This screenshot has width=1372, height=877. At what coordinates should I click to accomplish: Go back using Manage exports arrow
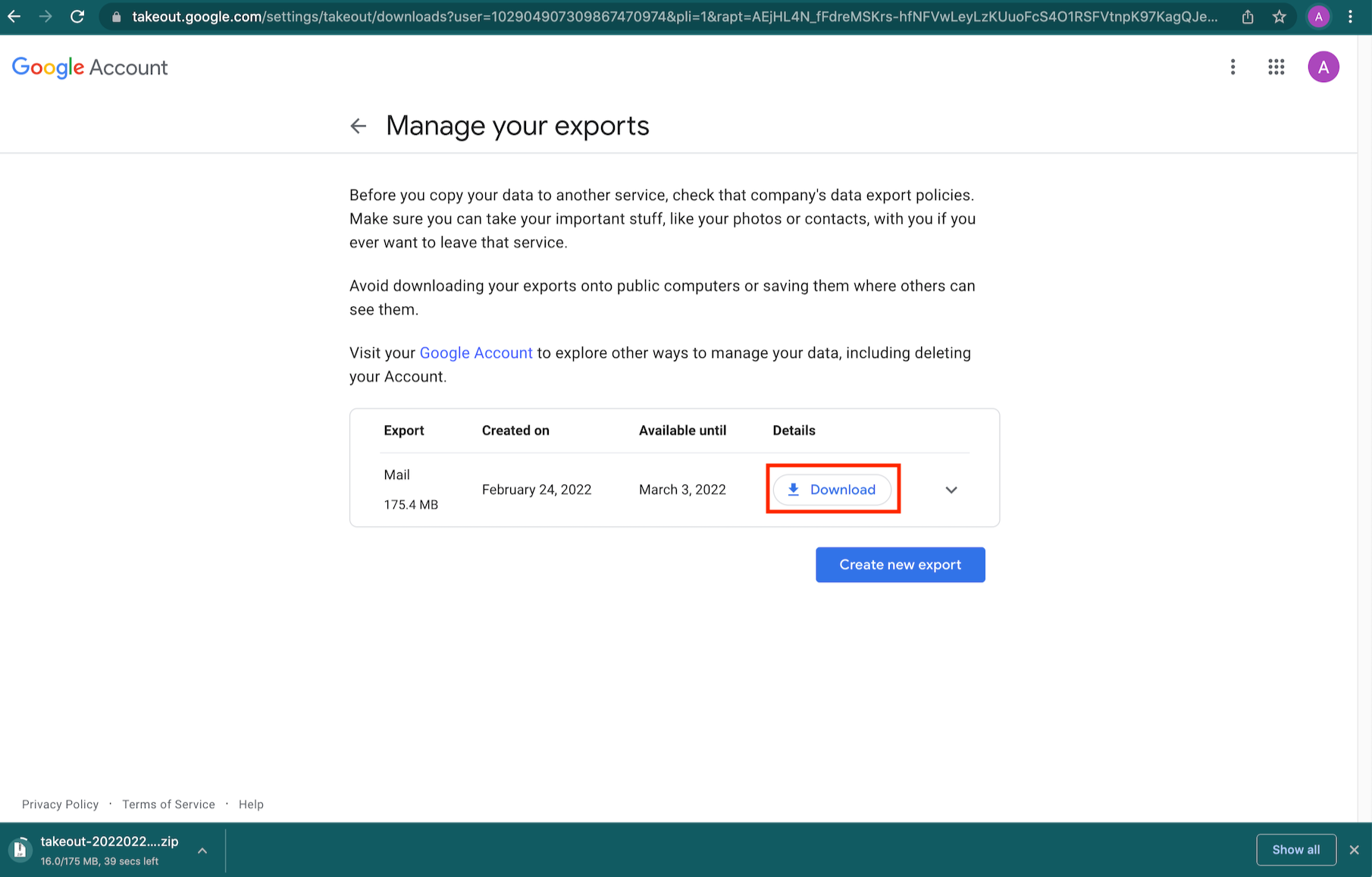(x=359, y=126)
